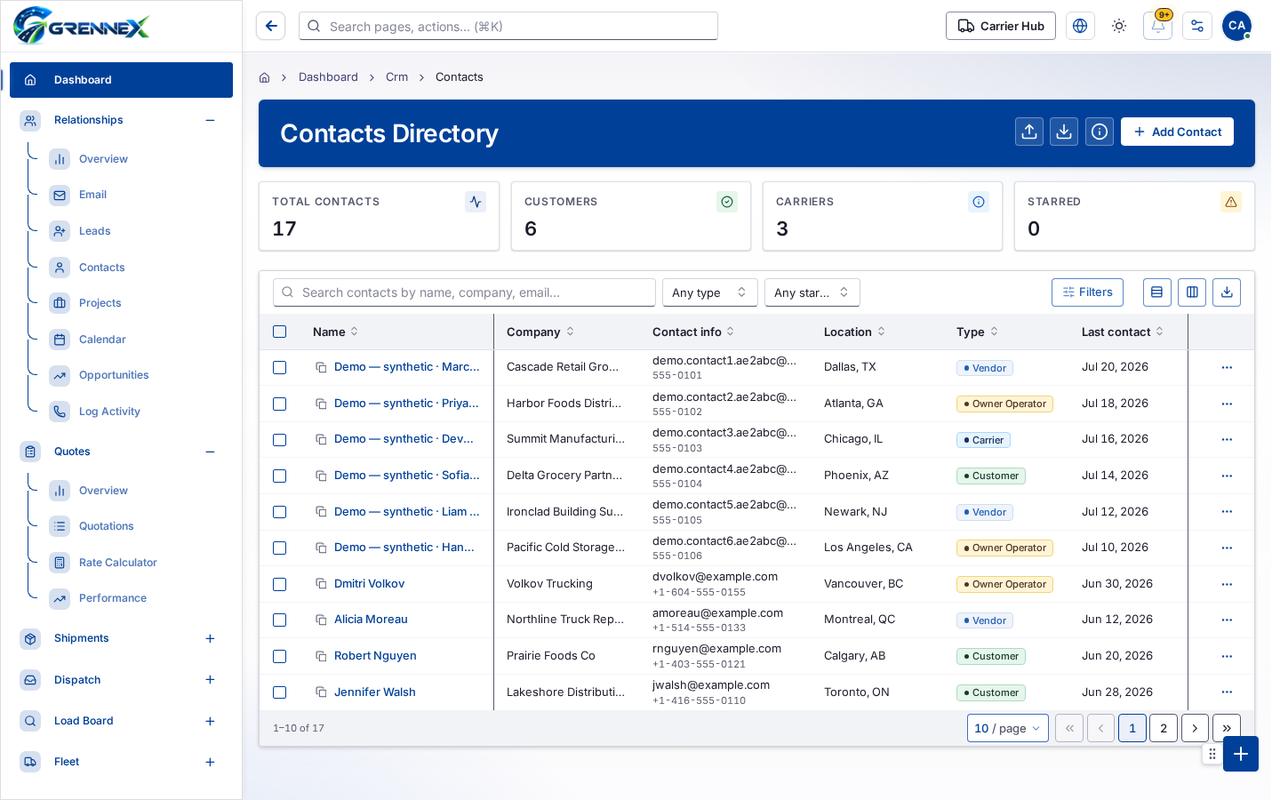Screen dimensions: 1280x800
Task: Tick the checkbox for Alicia Moreau
Action: pyautogui.click(x=280, y=620)
